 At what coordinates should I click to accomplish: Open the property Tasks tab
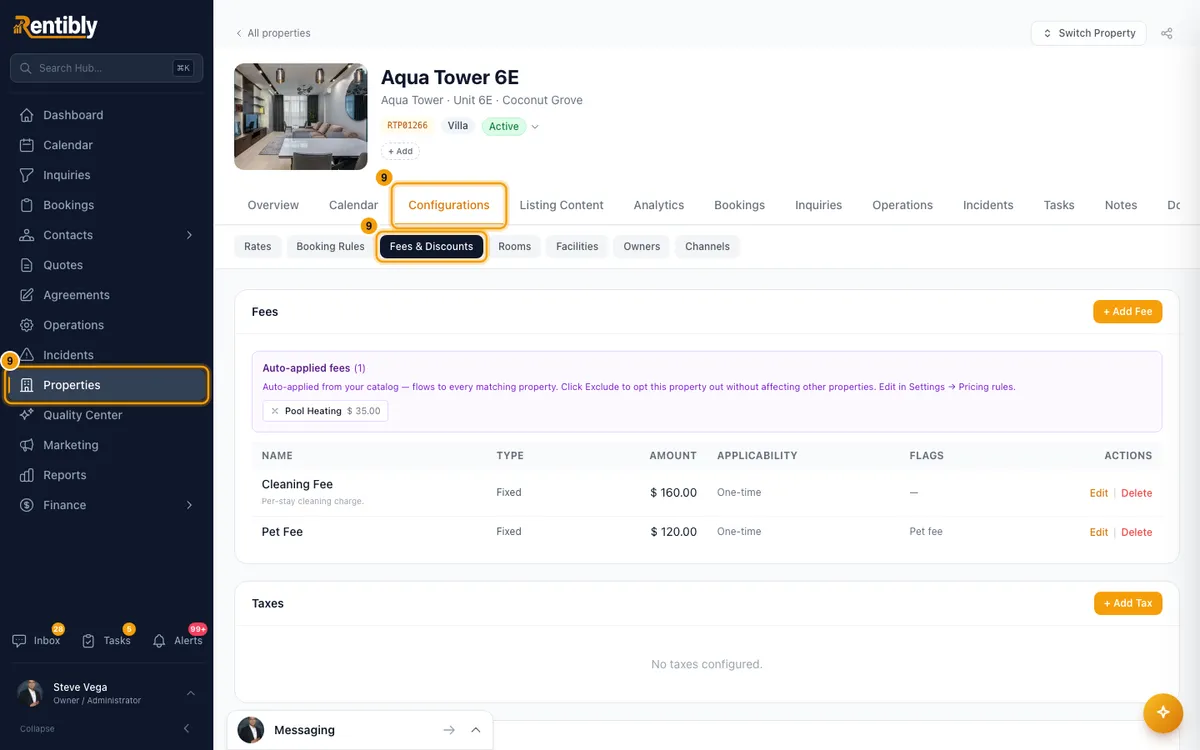pyautogui.click(x=1059, y=205)
